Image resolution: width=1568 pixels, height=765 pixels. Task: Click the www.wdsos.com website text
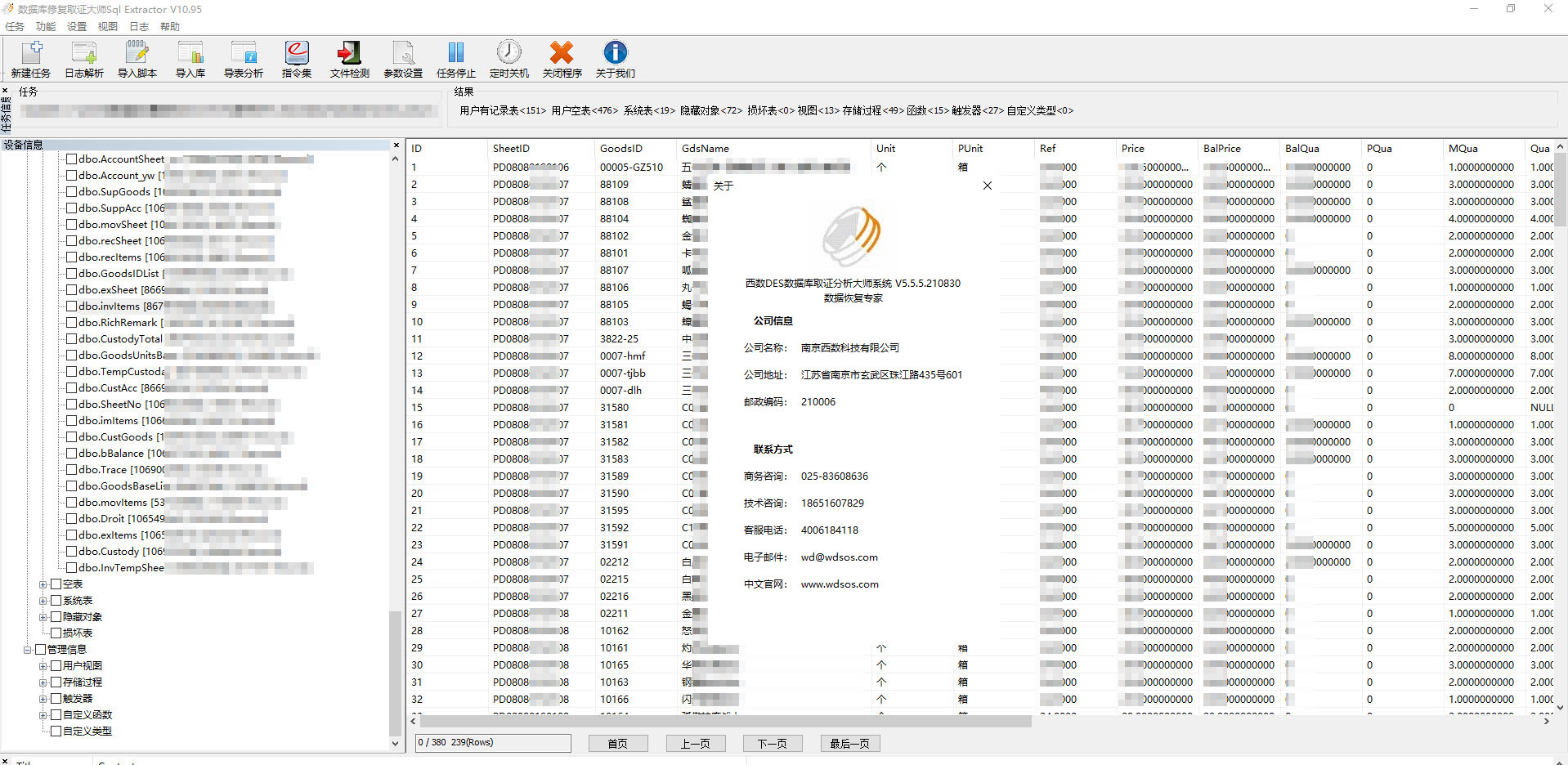click(x=840, y=584)
